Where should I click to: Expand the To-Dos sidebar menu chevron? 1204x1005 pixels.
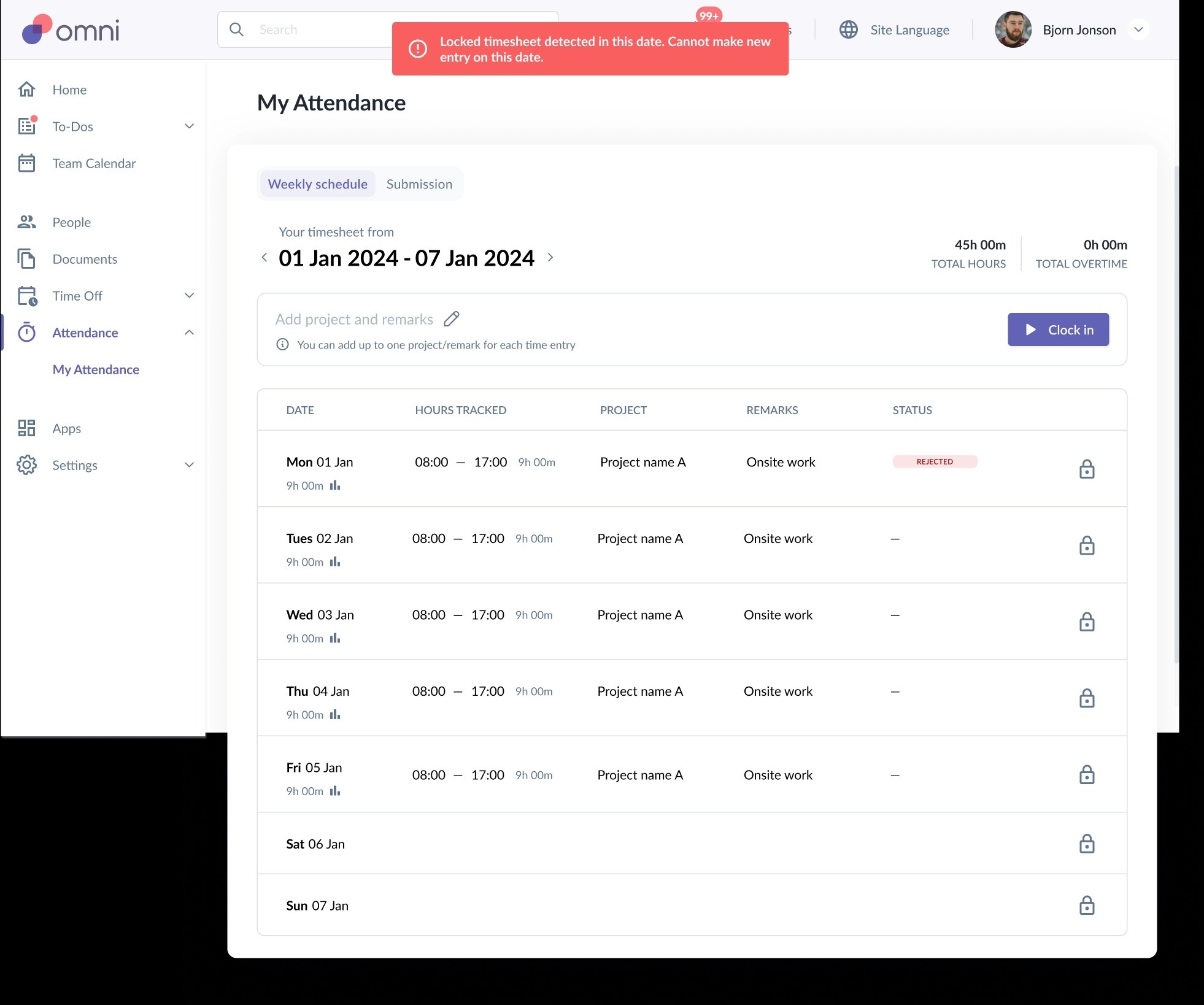point(190,126)
